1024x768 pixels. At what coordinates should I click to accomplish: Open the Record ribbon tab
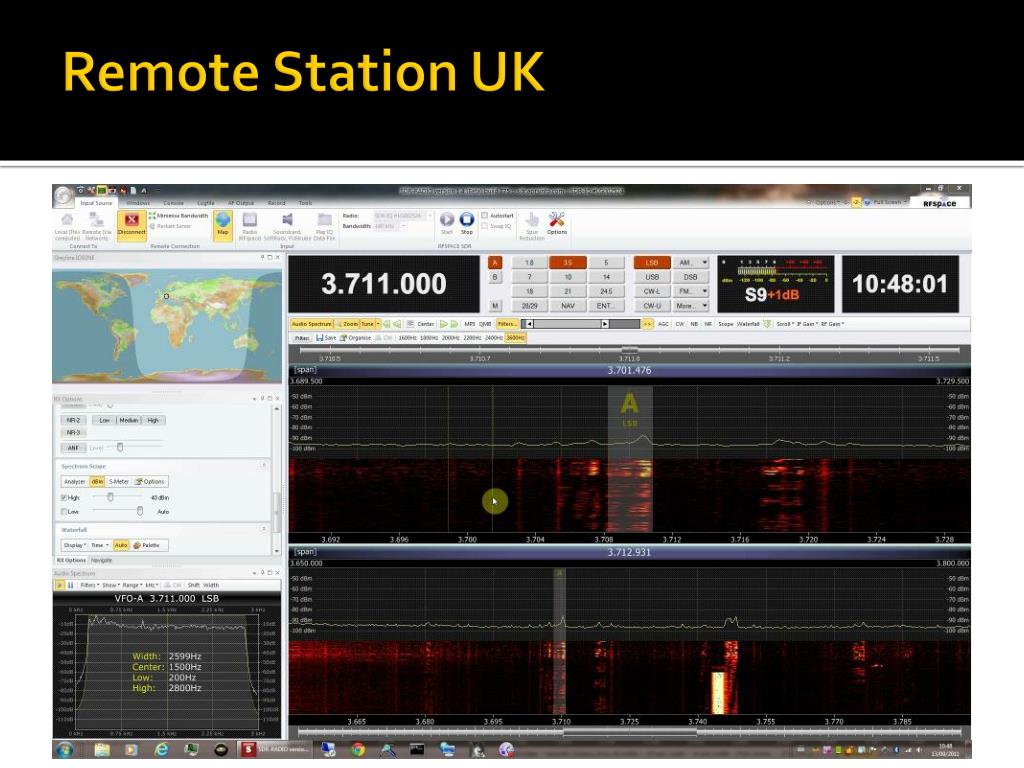276,203
